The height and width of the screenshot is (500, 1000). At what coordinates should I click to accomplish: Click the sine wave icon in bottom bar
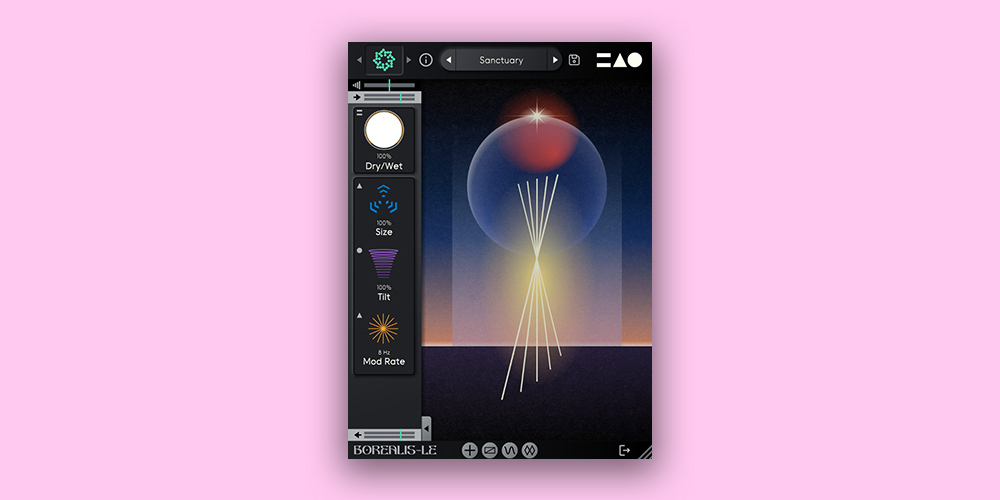point(509,450)
